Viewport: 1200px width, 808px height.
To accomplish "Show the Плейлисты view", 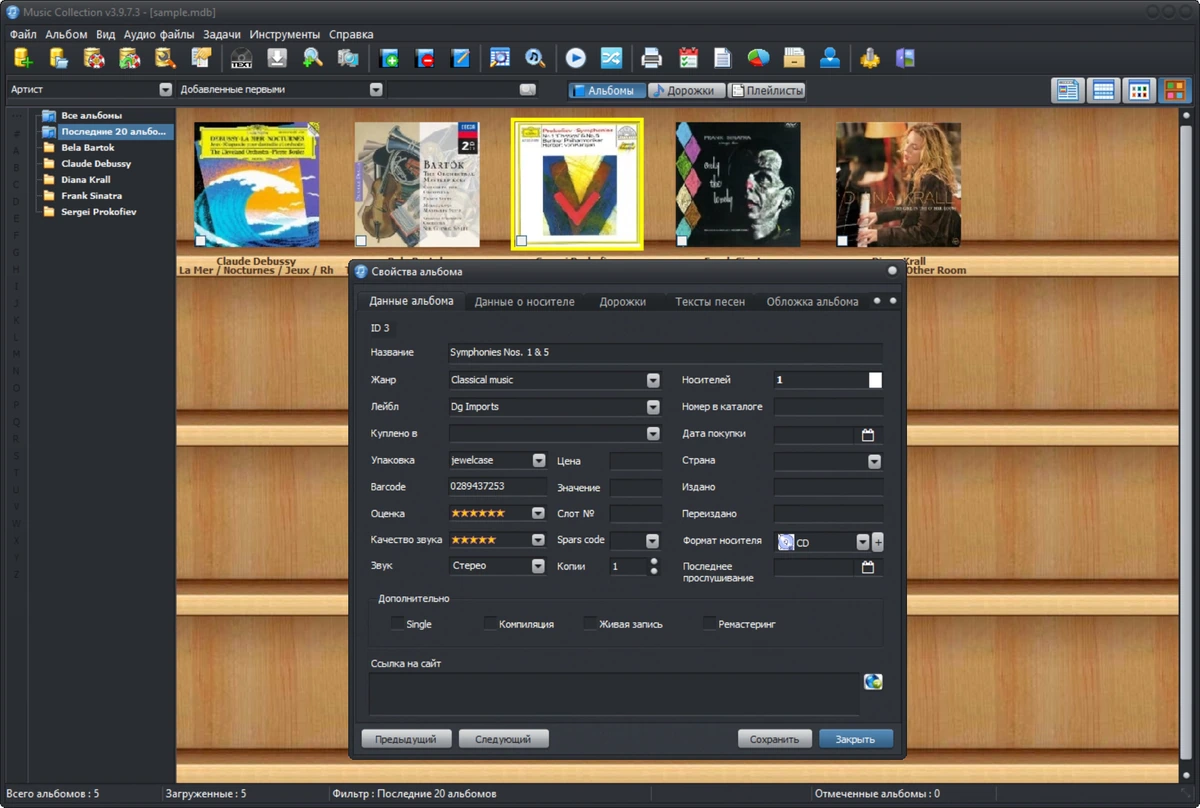I will [x=767, y=90].
